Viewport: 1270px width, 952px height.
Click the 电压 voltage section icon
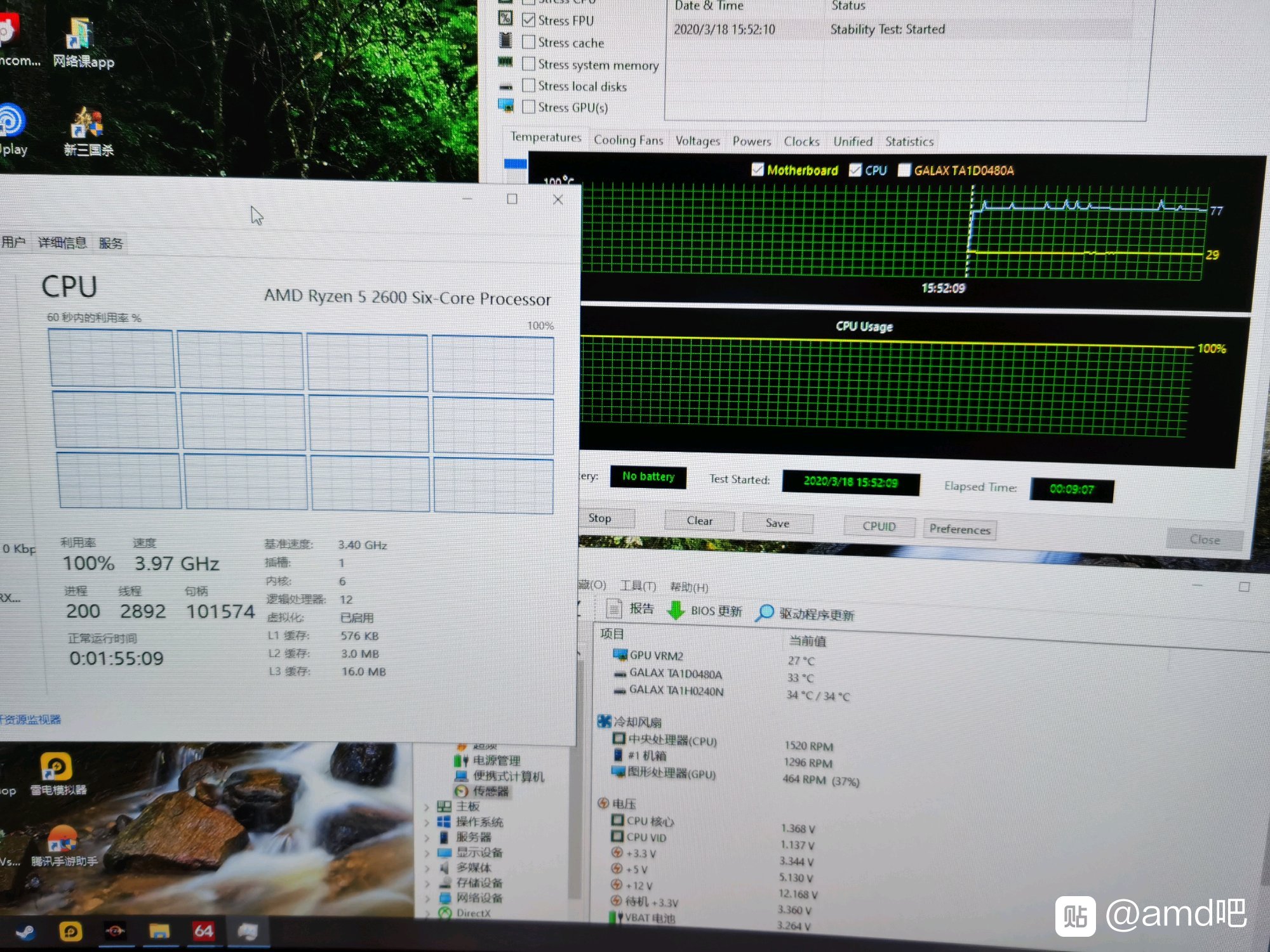coord(603,803)
